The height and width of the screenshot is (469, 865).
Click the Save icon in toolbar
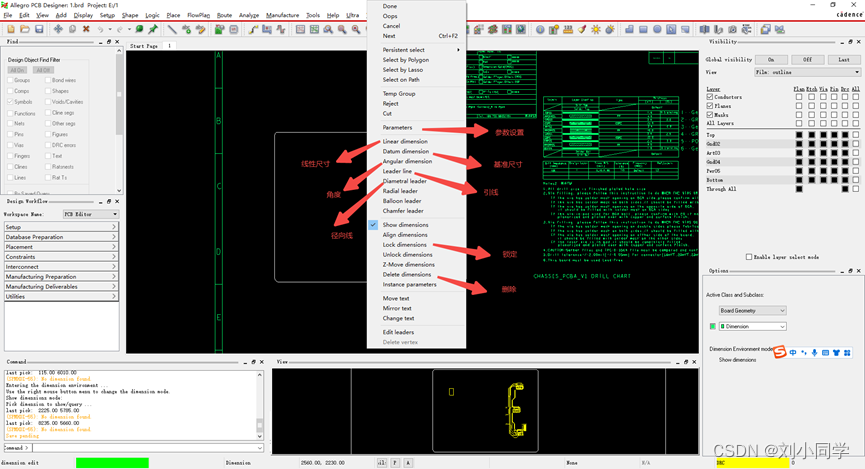coord(39,29)
